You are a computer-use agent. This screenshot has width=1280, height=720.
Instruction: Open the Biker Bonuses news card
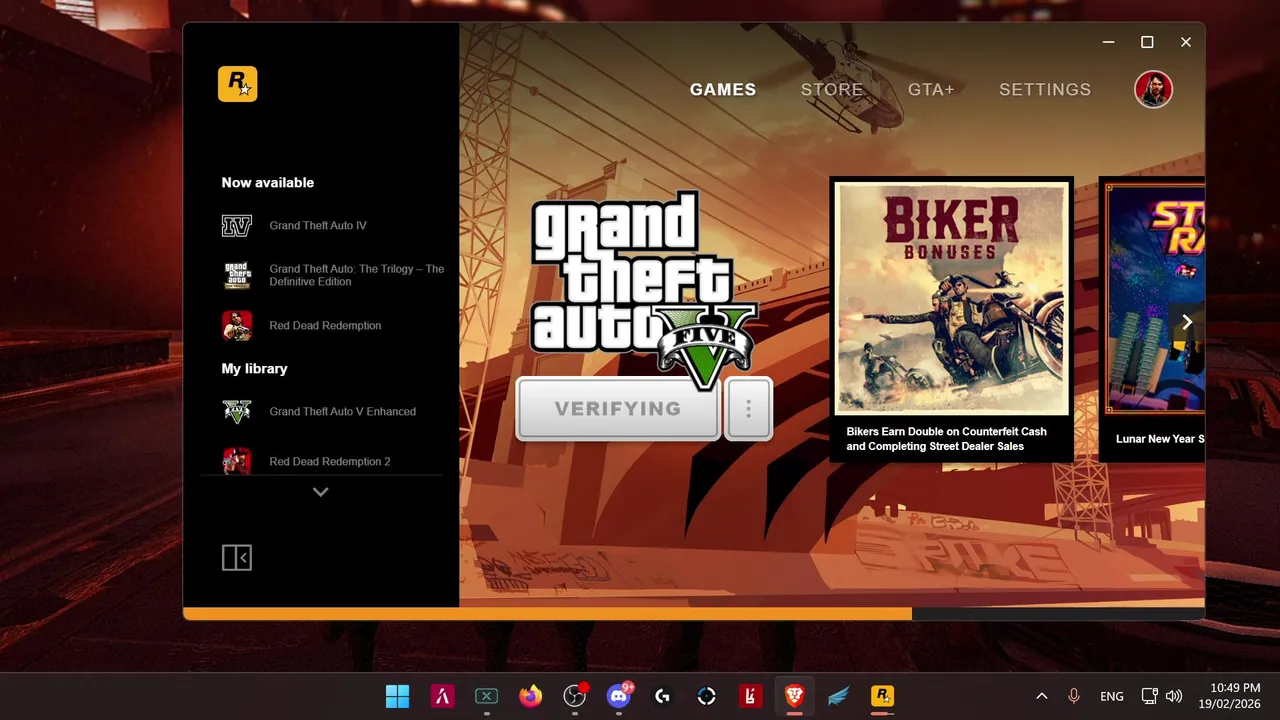pos(952,319)
